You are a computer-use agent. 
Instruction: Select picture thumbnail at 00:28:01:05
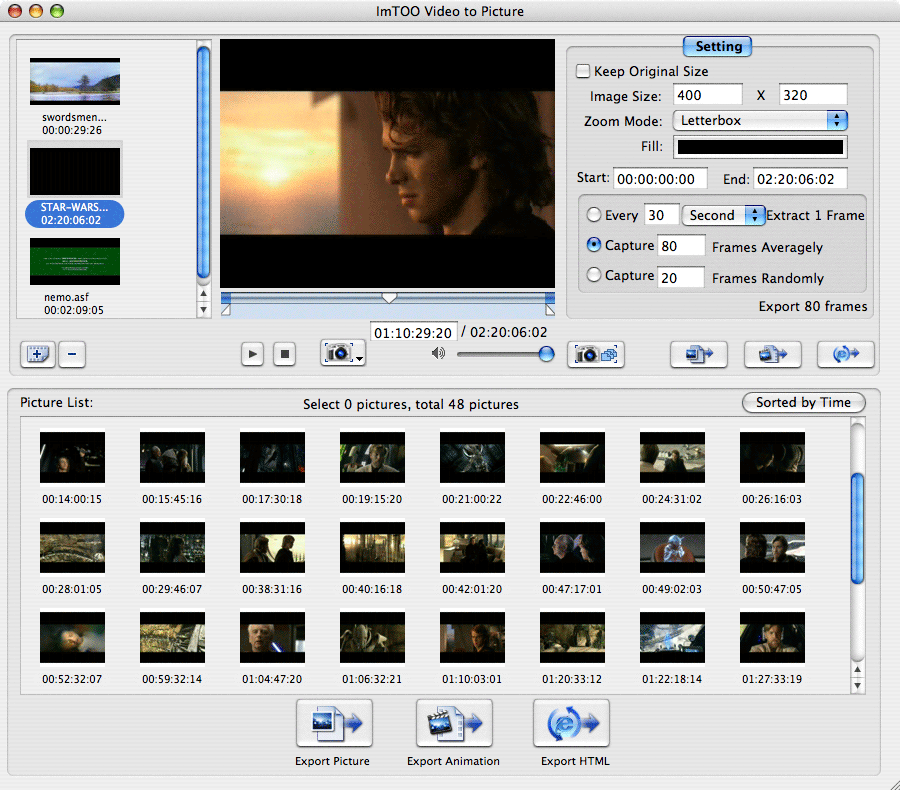pos(72,547)
